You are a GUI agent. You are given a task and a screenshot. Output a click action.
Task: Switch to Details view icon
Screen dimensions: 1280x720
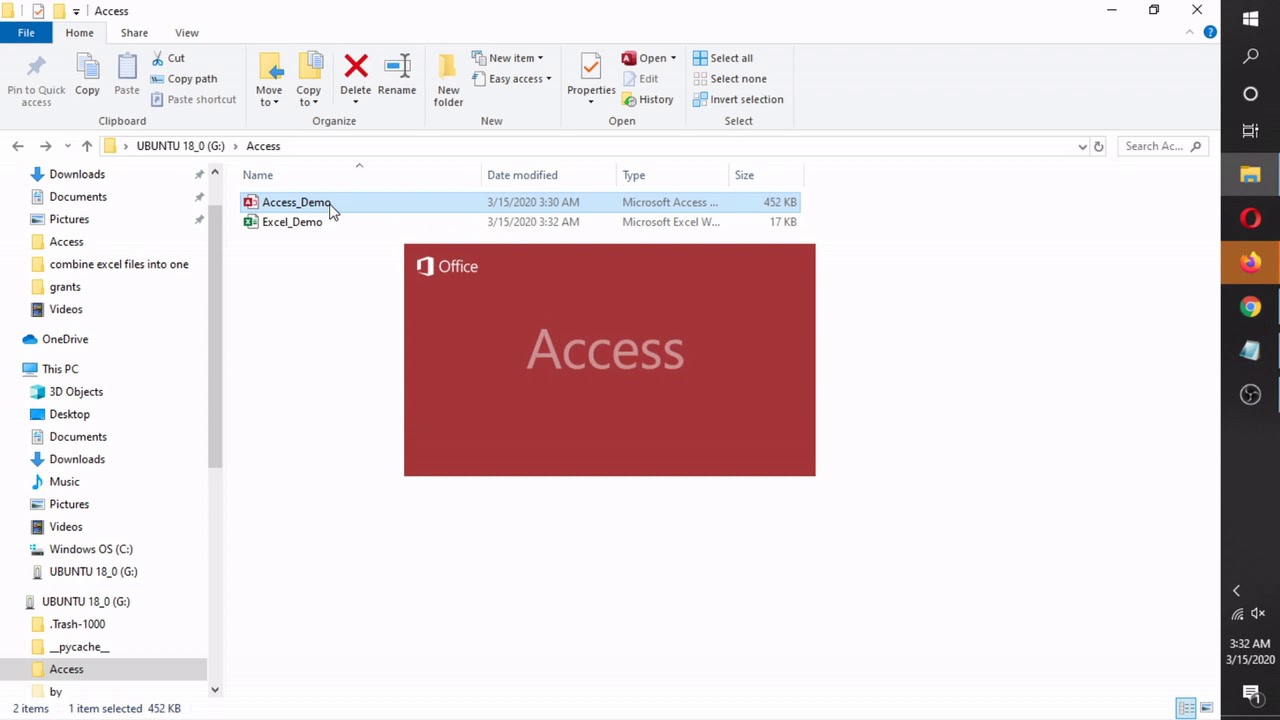pos(1186,708)
